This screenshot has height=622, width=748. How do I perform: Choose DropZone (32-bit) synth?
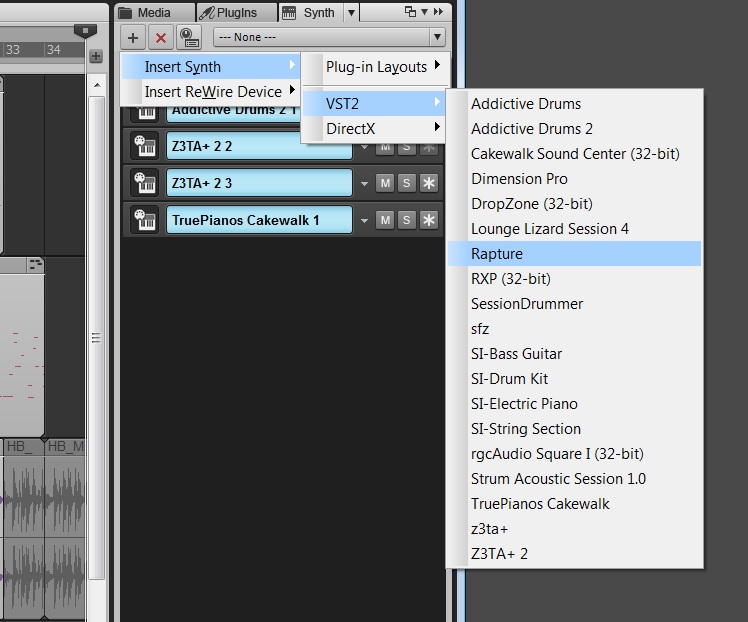click(x=574, y=204)
